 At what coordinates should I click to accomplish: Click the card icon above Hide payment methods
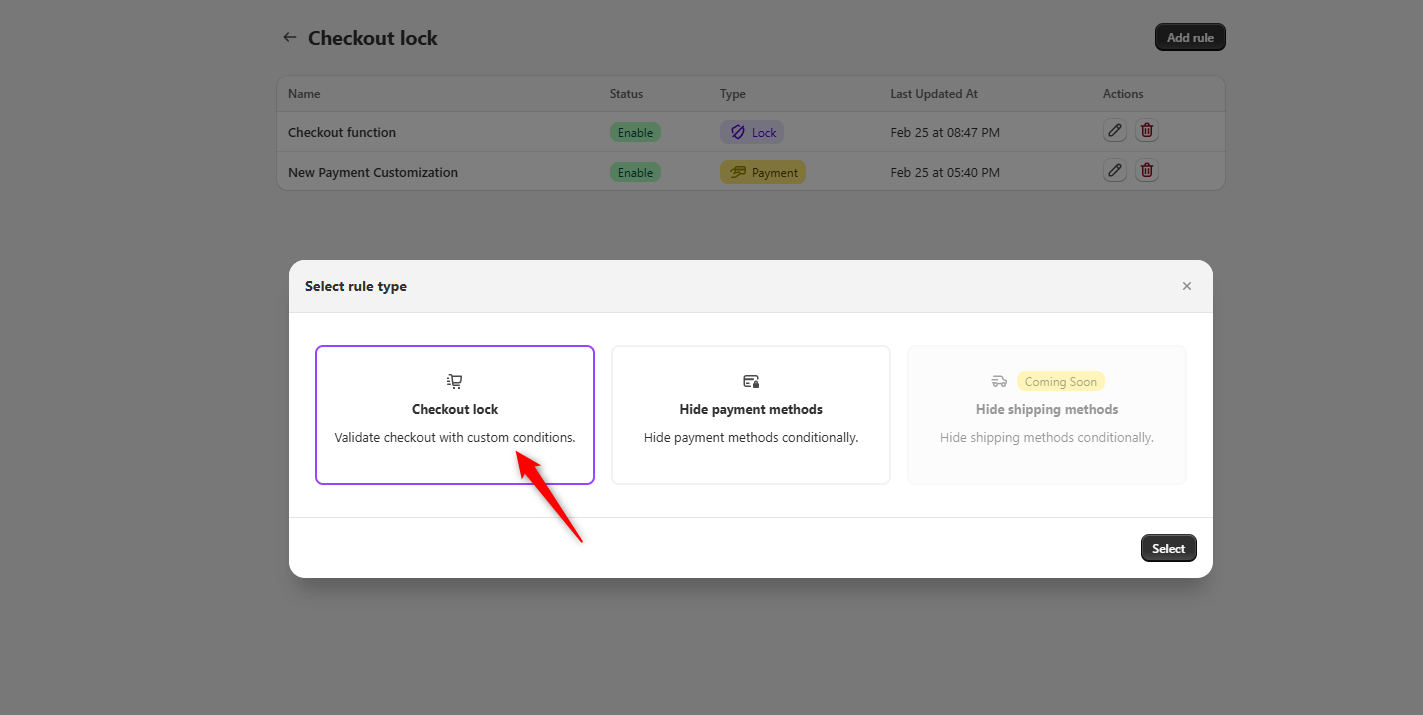750,381
